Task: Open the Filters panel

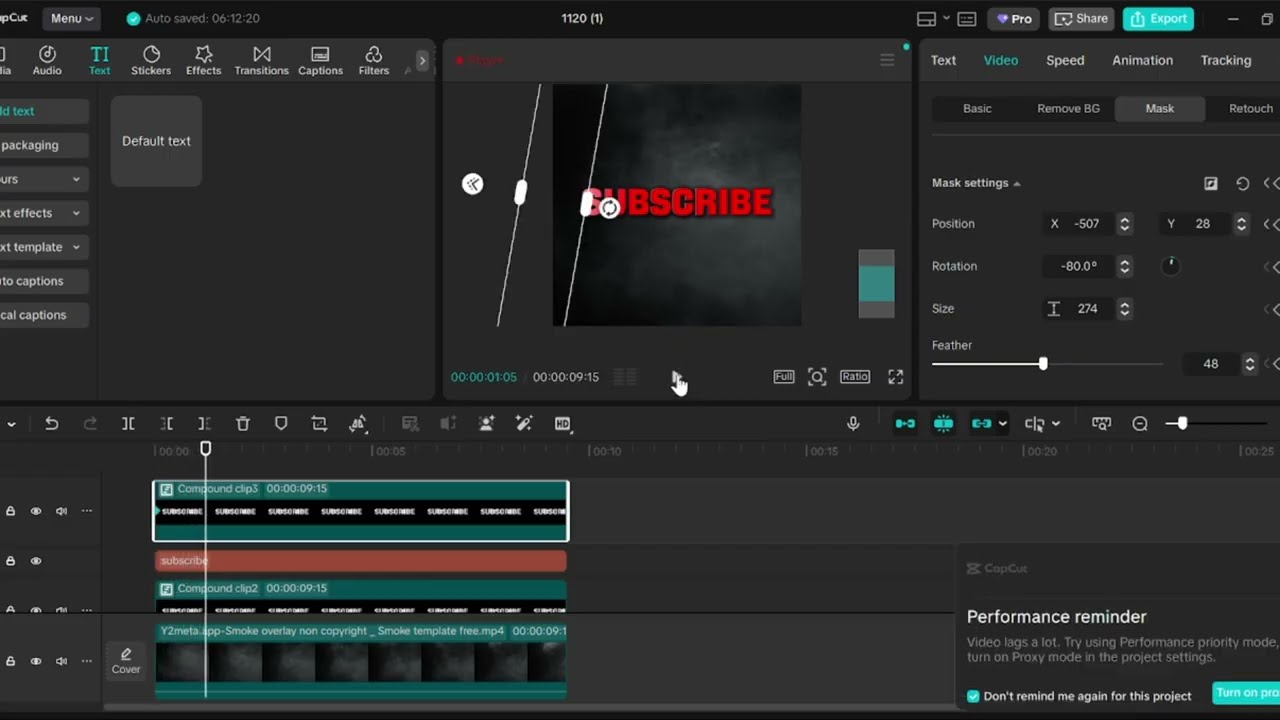Action: 374,60
